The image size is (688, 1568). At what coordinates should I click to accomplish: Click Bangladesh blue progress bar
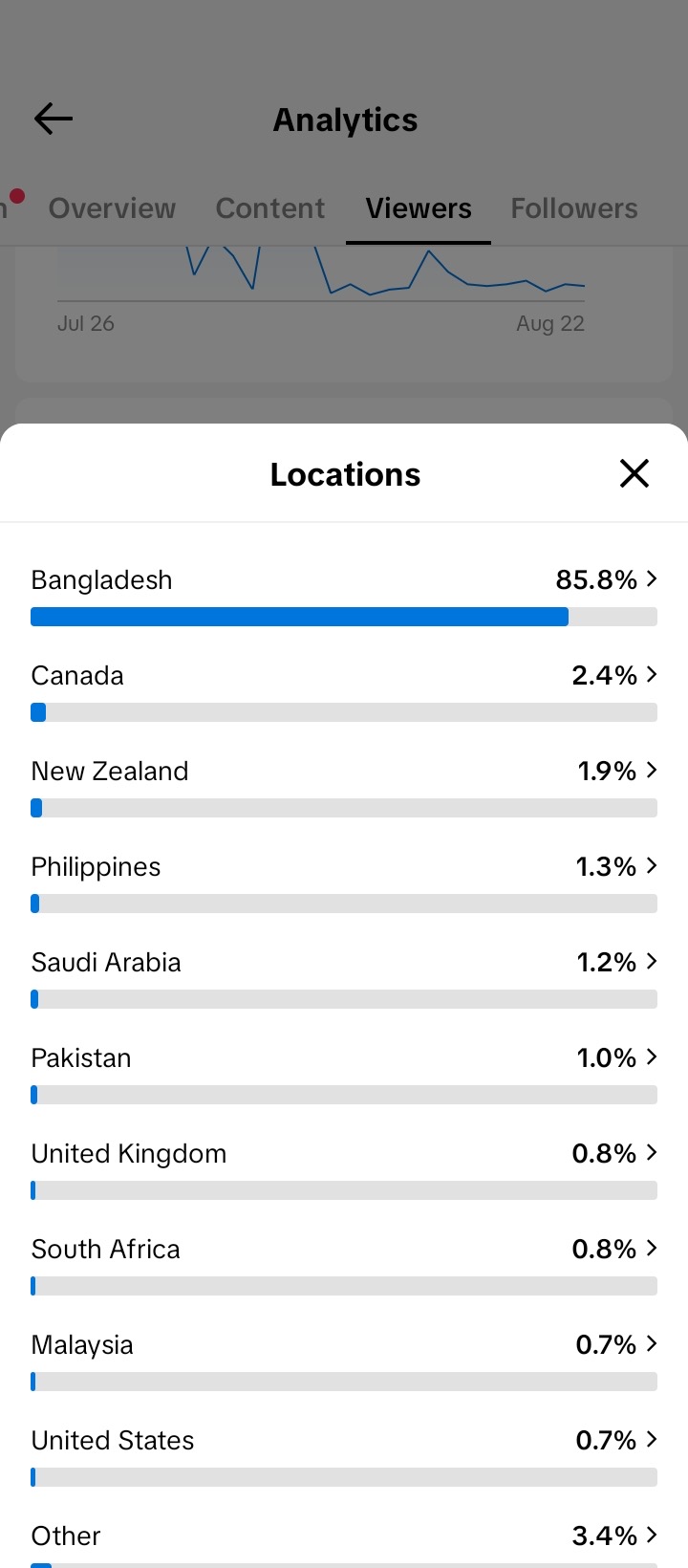tap(299, 617)
